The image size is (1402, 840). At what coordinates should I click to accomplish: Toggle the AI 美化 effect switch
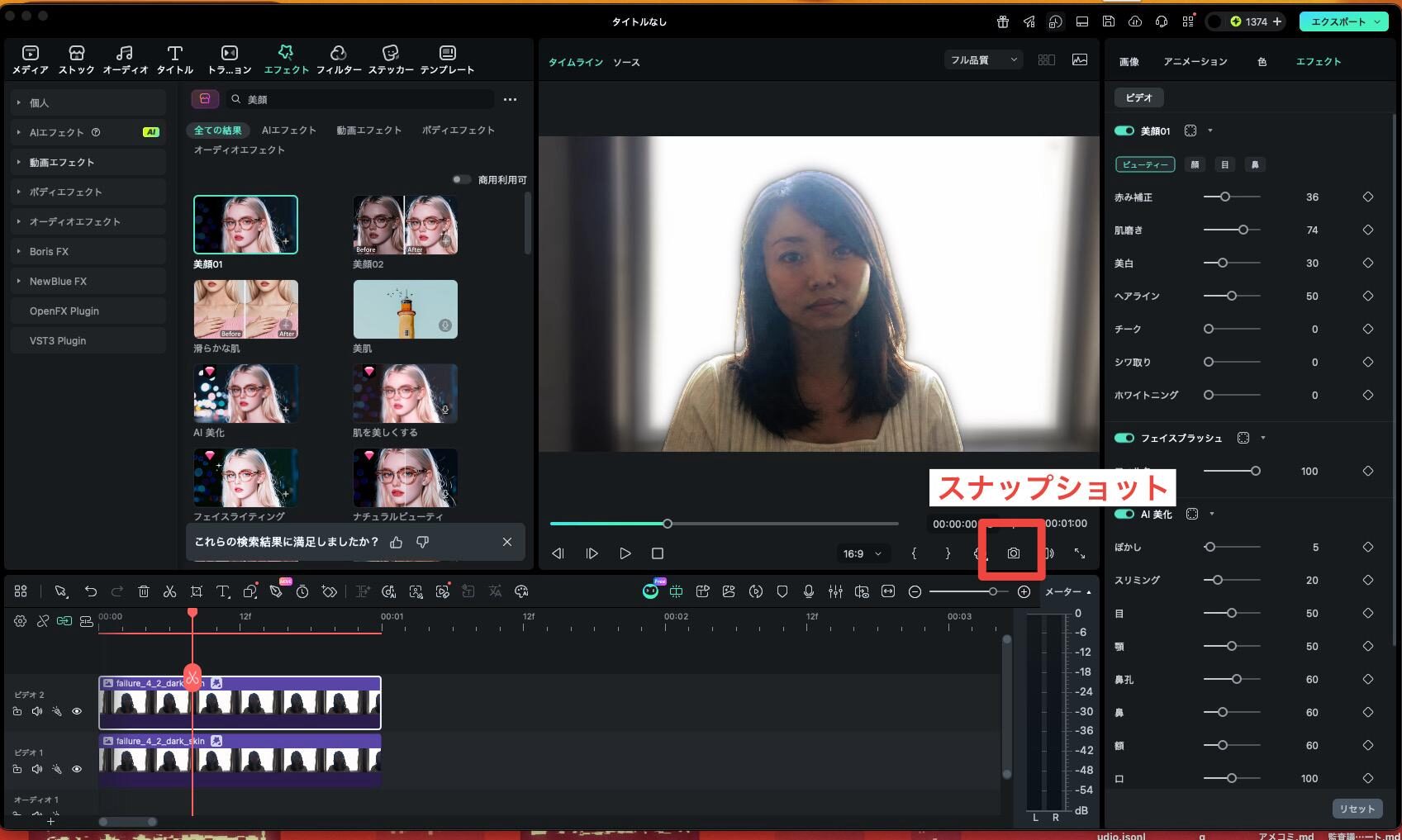tap(1124, 514)
